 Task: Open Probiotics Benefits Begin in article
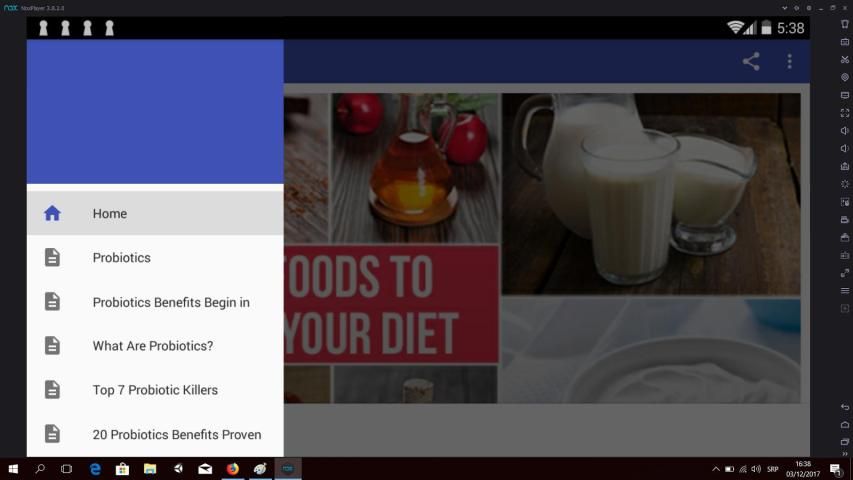171,302
